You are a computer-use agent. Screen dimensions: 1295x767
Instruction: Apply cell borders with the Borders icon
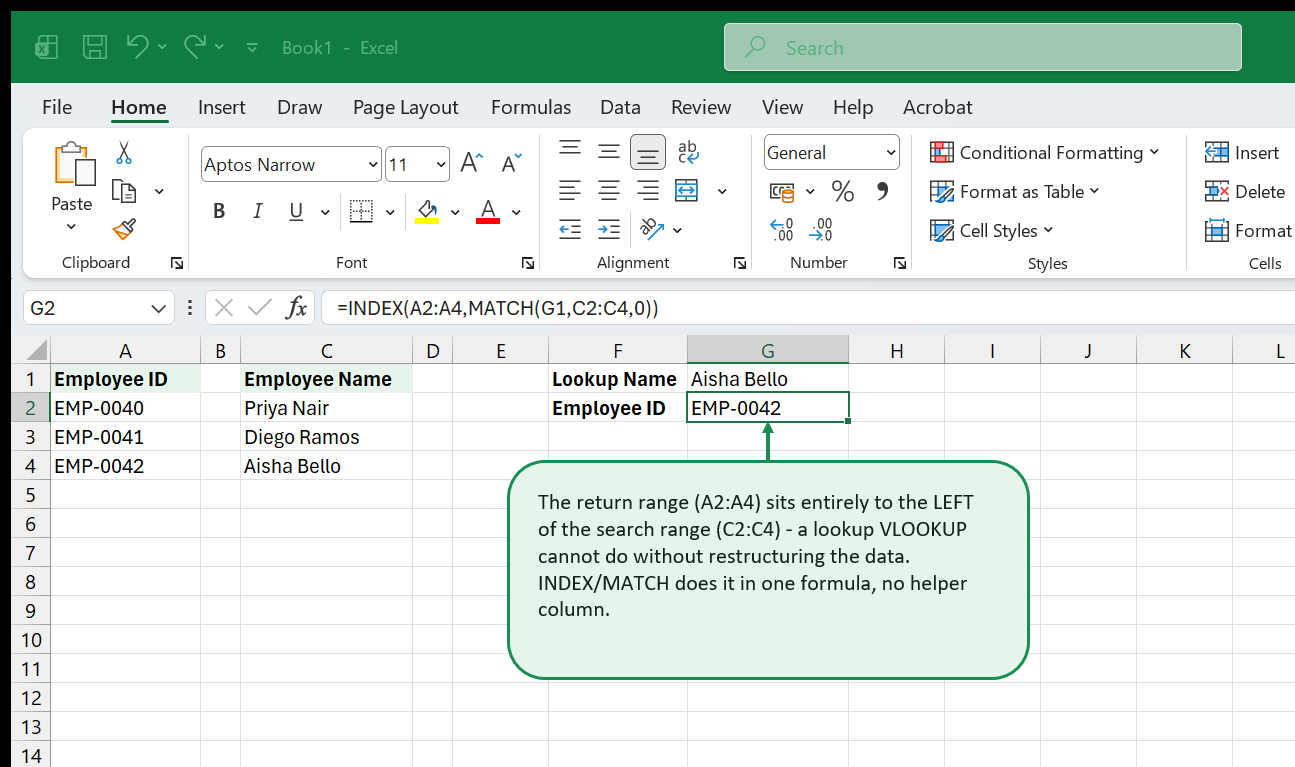[361, 211]
